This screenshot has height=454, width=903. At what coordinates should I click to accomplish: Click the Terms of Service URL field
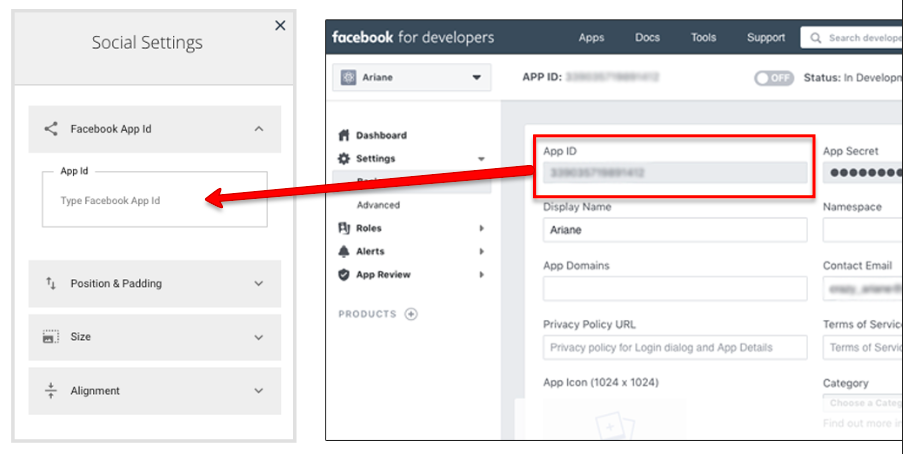863,347
